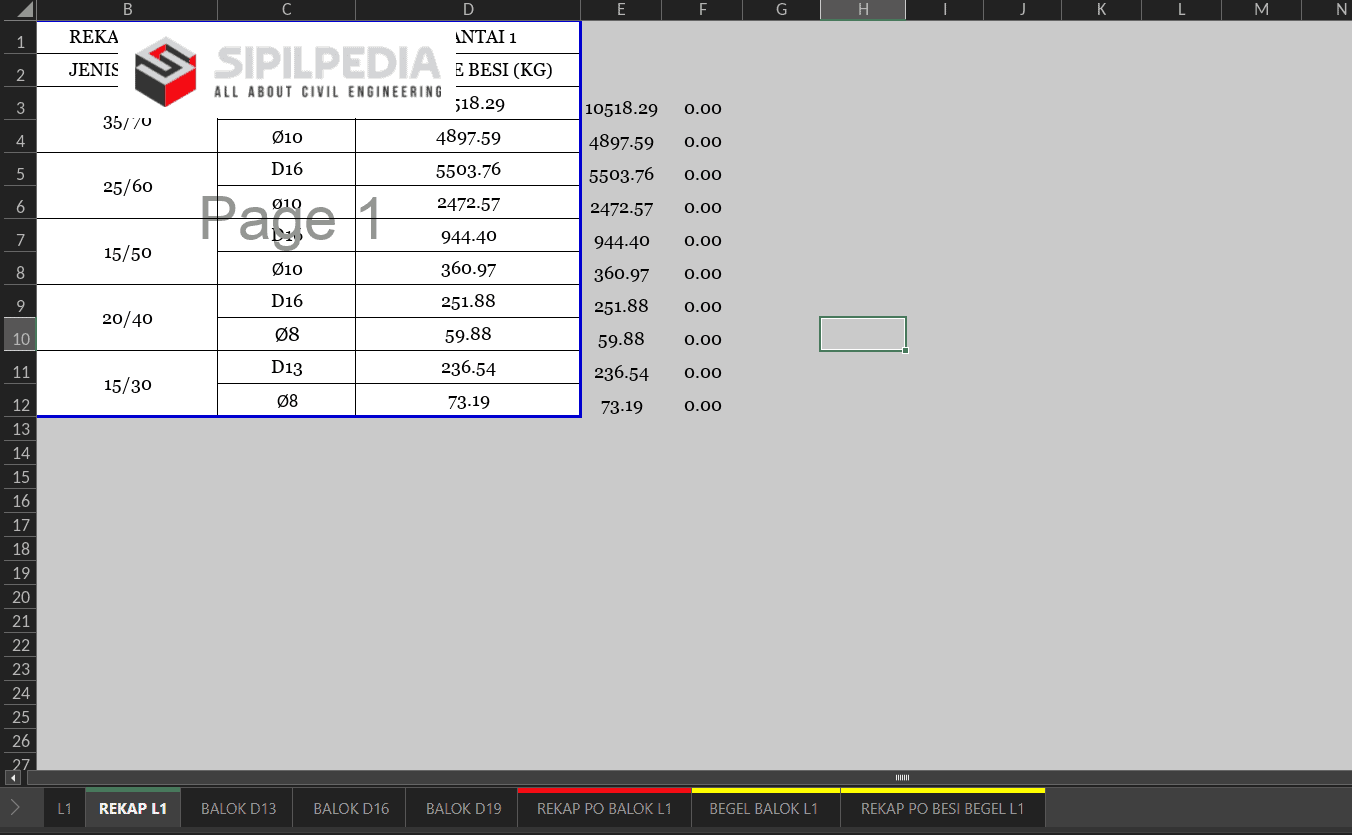1352x835 pixels.
Task: Select row 10 by its header
Action: coord(18,338)
